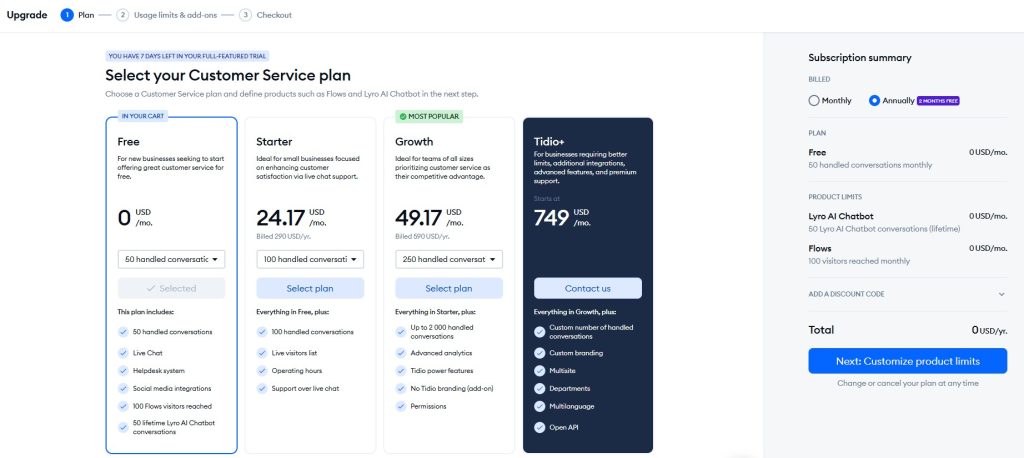This screenshot has width=1024, height=458.
Task: Click the check icon beside Live visitors list
Action: 262,351
